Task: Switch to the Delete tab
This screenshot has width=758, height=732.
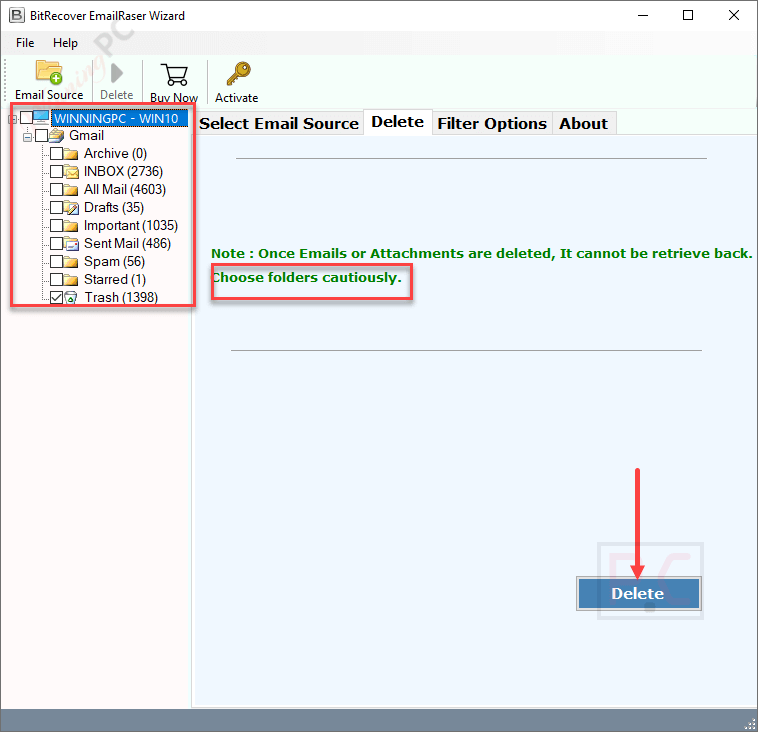Action: 397,122
